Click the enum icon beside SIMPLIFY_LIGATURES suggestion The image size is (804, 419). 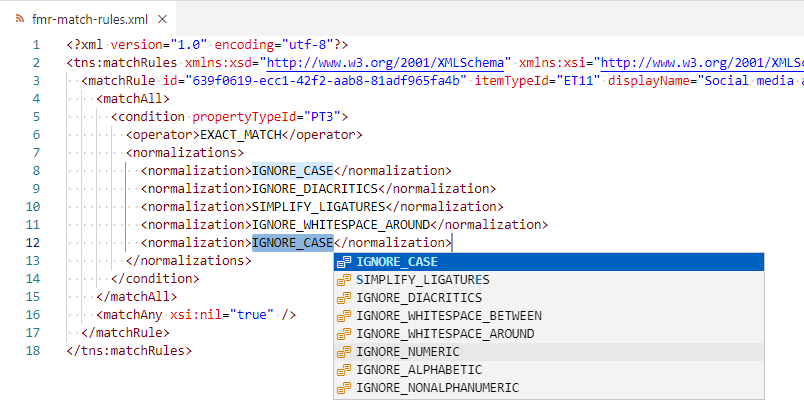coord(344,280)
